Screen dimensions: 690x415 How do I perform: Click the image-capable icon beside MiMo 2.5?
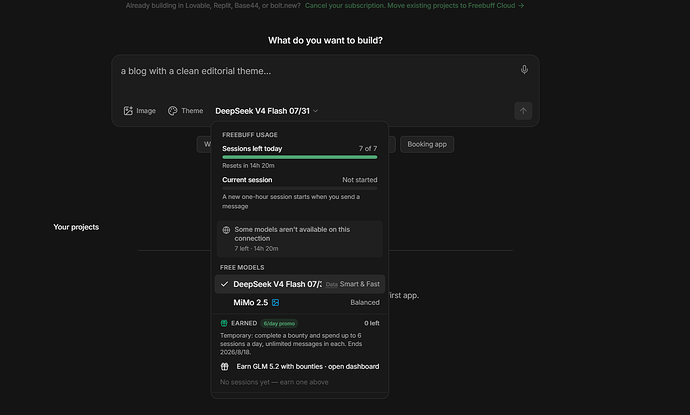tap(275, 302)
